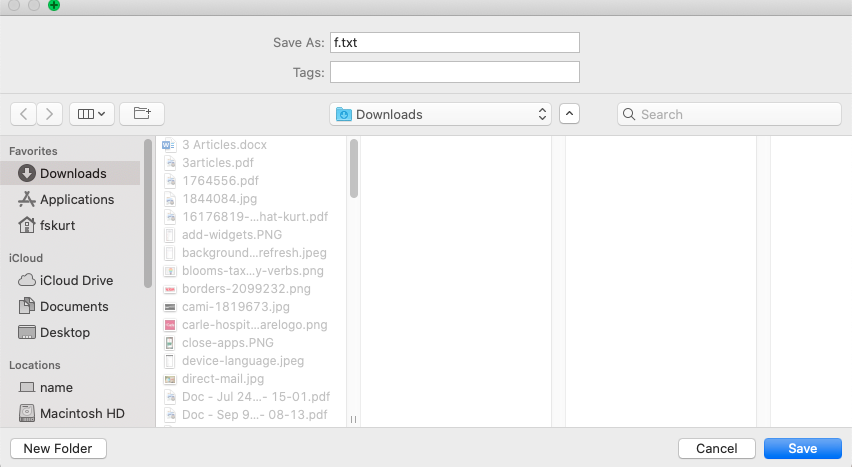Click the blooms-tax...y-verbs.png thumbnail icon

[x=170, y=271]
